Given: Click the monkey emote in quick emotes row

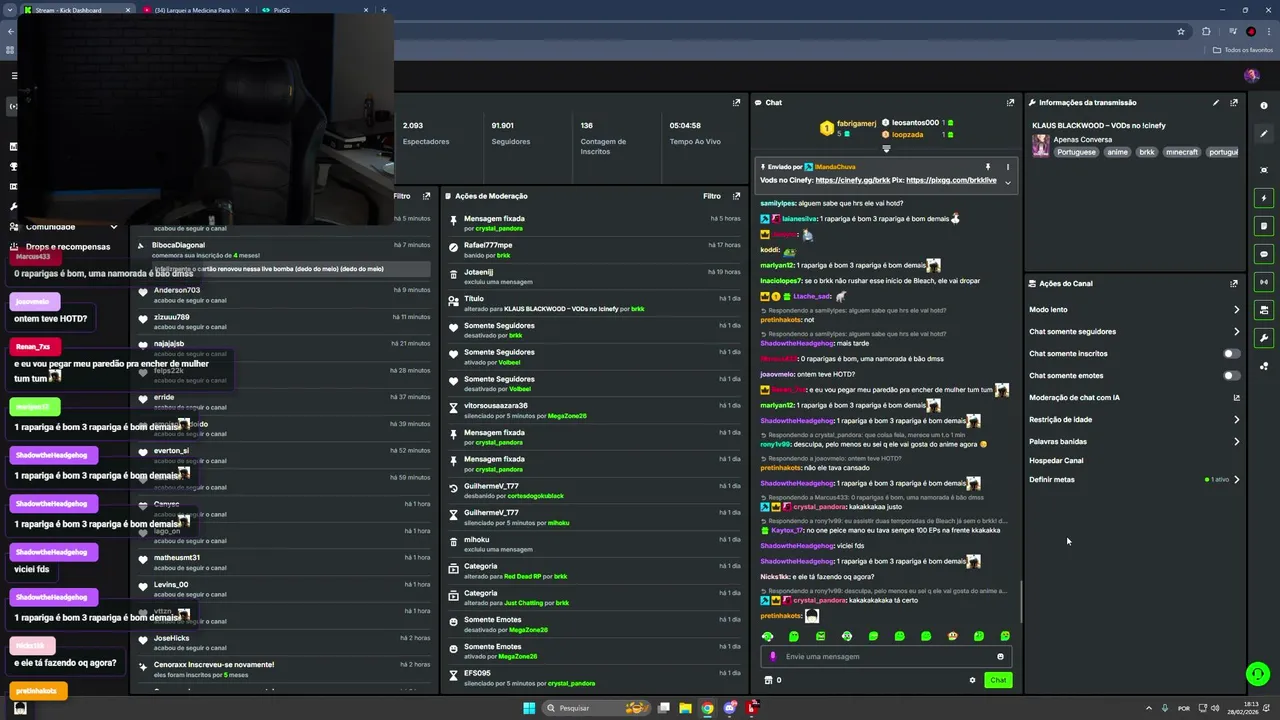Looking at the screenshot, I should (953, 636).
